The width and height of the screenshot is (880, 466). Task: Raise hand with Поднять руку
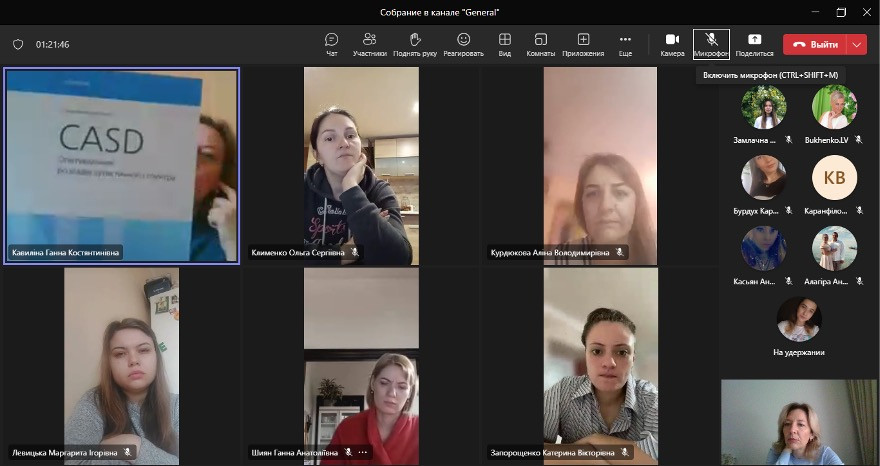coord(415,44)
